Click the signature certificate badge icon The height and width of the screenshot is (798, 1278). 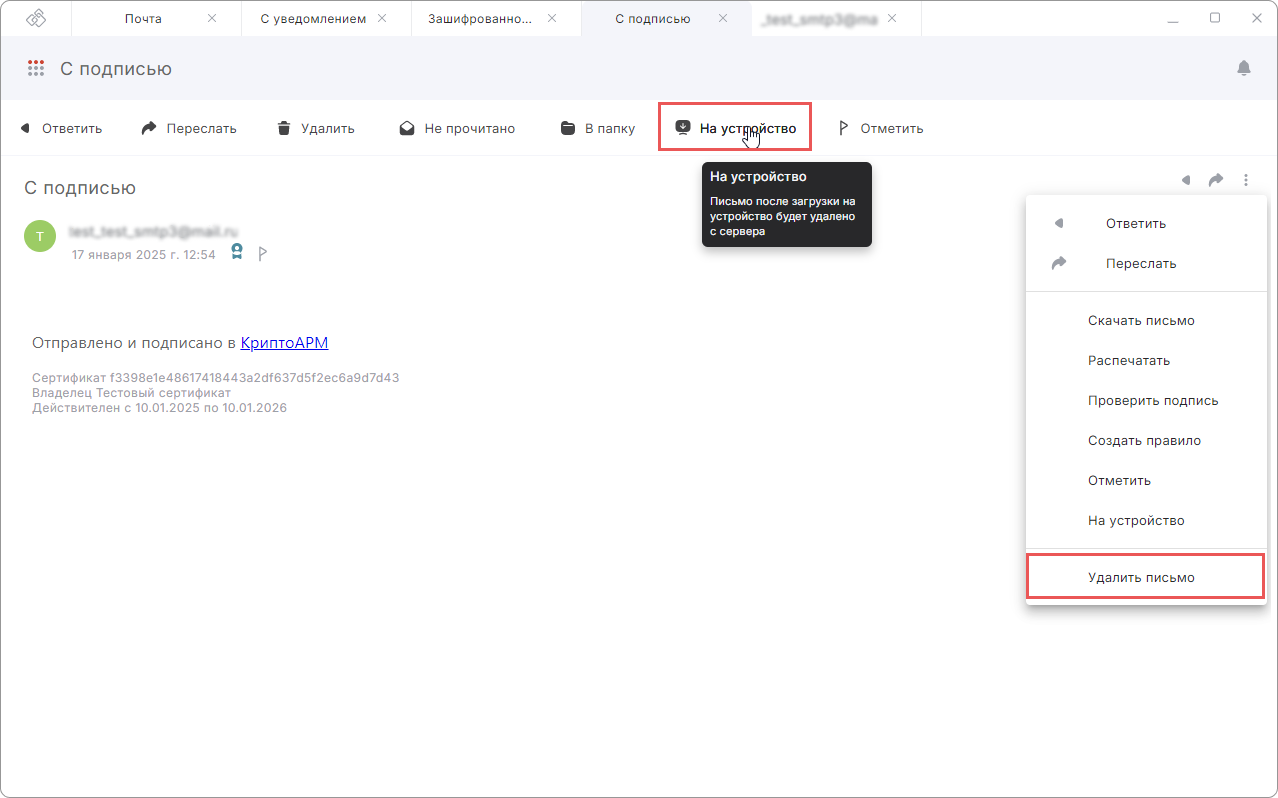click(237, 253)
